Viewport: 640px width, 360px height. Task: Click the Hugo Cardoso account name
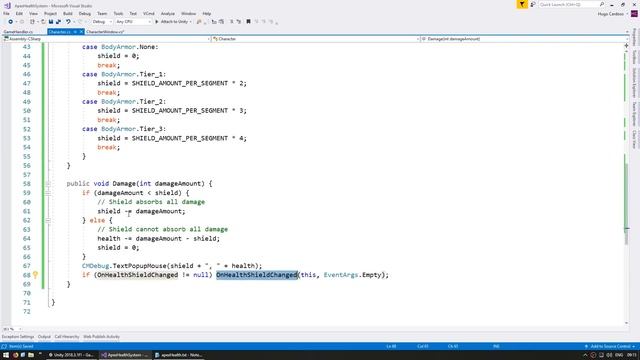click(x=611, y=14)
